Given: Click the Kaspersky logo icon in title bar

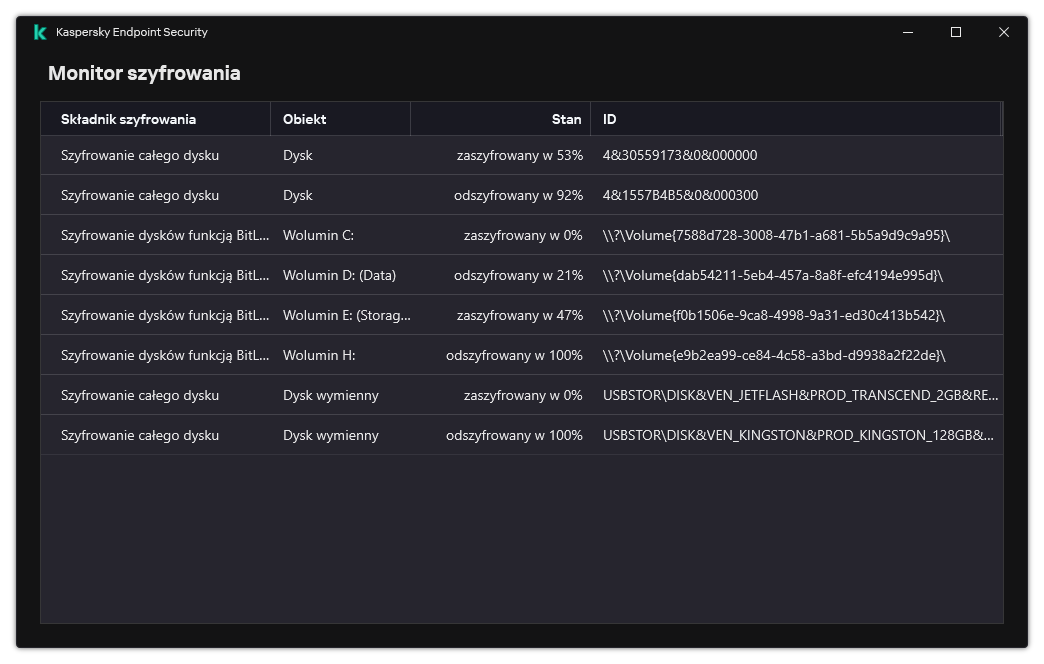Looking at the screenshot, I should (x=40, y=32).
